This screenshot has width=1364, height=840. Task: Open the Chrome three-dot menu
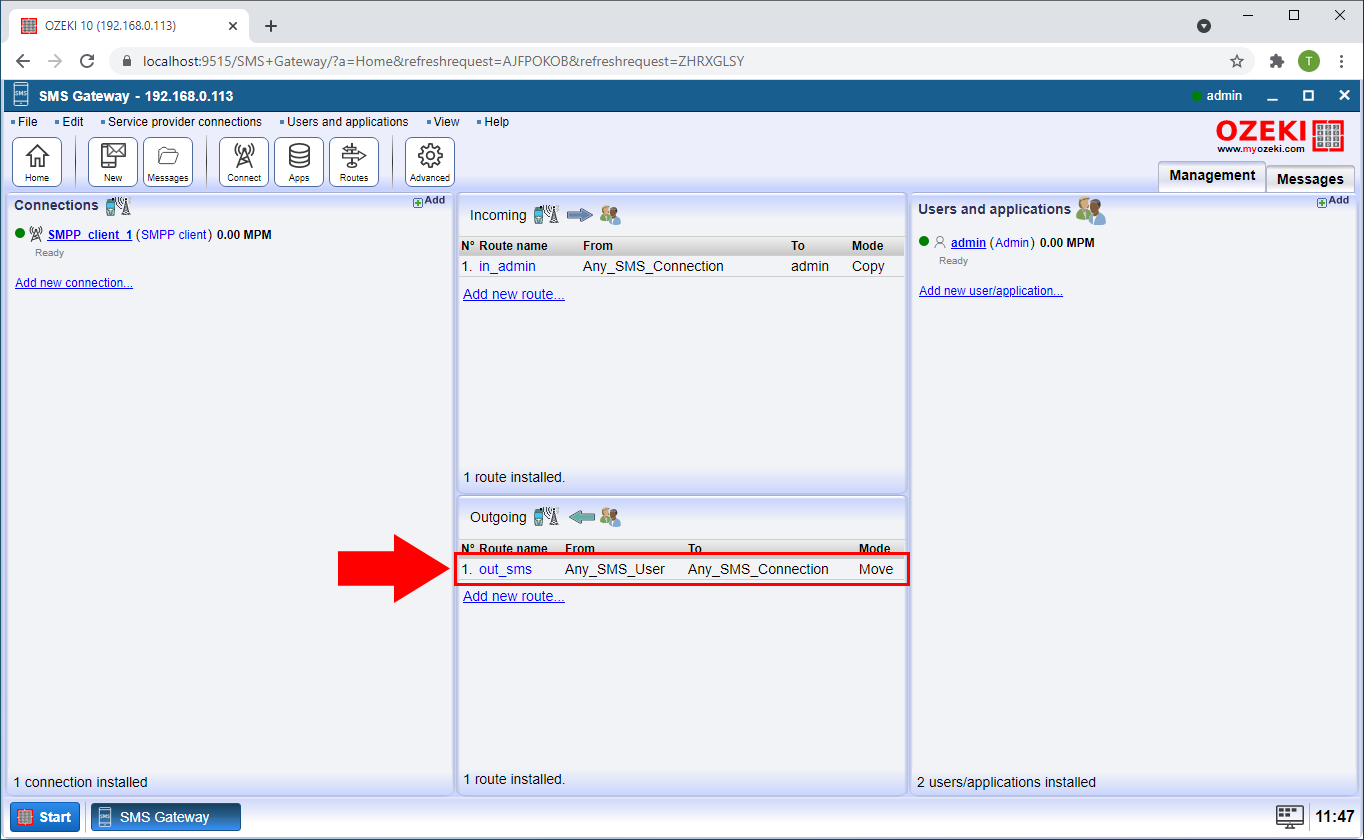click(1341, 61)
